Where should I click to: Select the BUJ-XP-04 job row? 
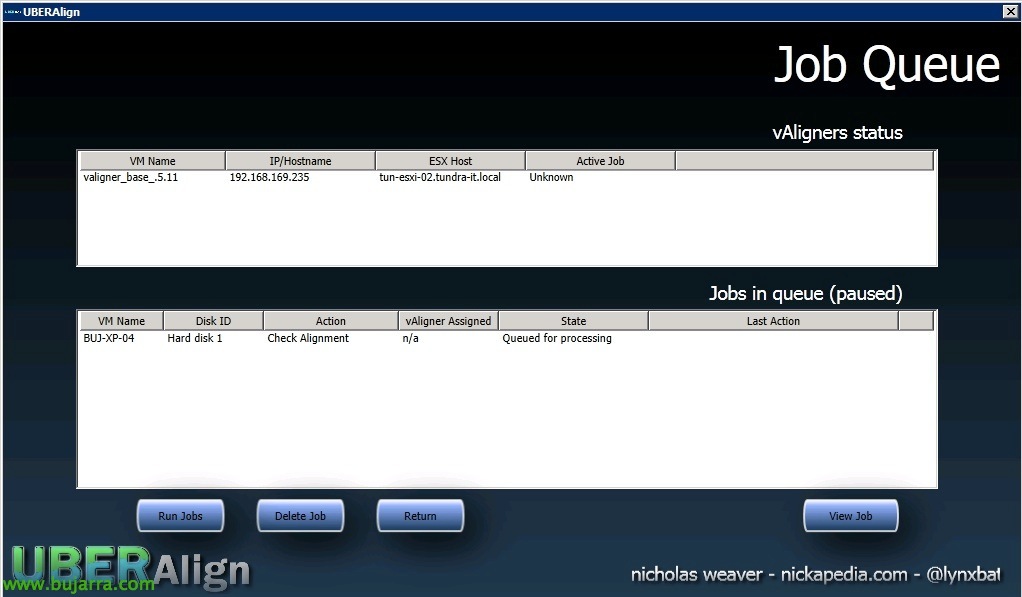point(507,338)
